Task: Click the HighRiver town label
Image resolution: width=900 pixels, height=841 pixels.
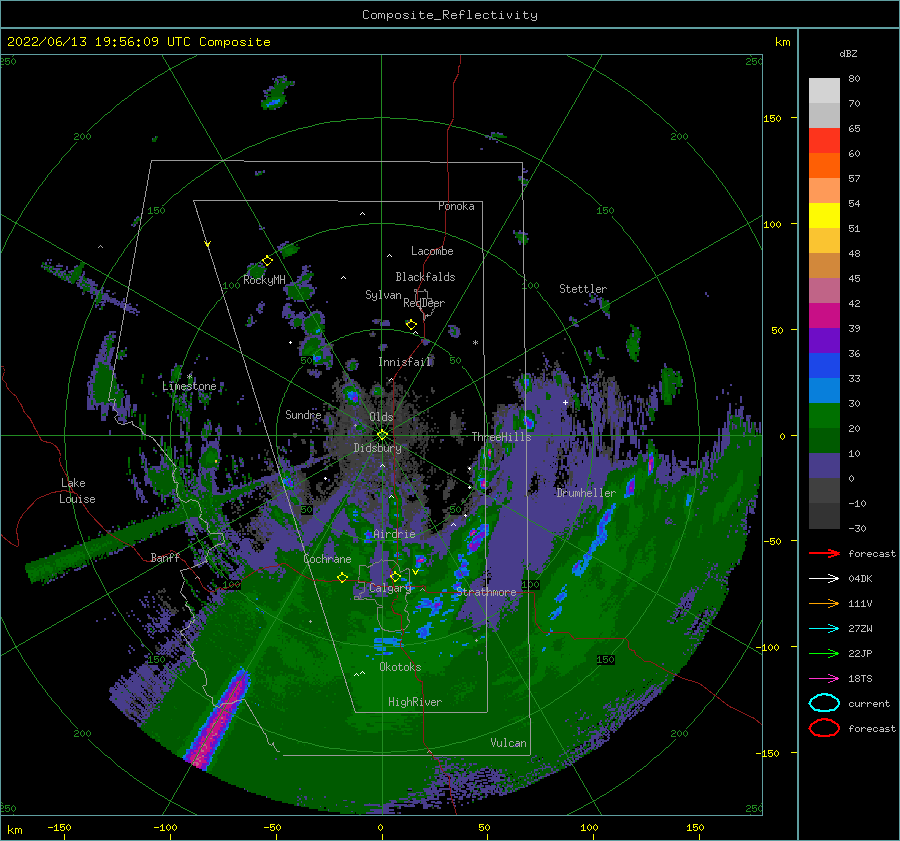Action: click(415, 702)
